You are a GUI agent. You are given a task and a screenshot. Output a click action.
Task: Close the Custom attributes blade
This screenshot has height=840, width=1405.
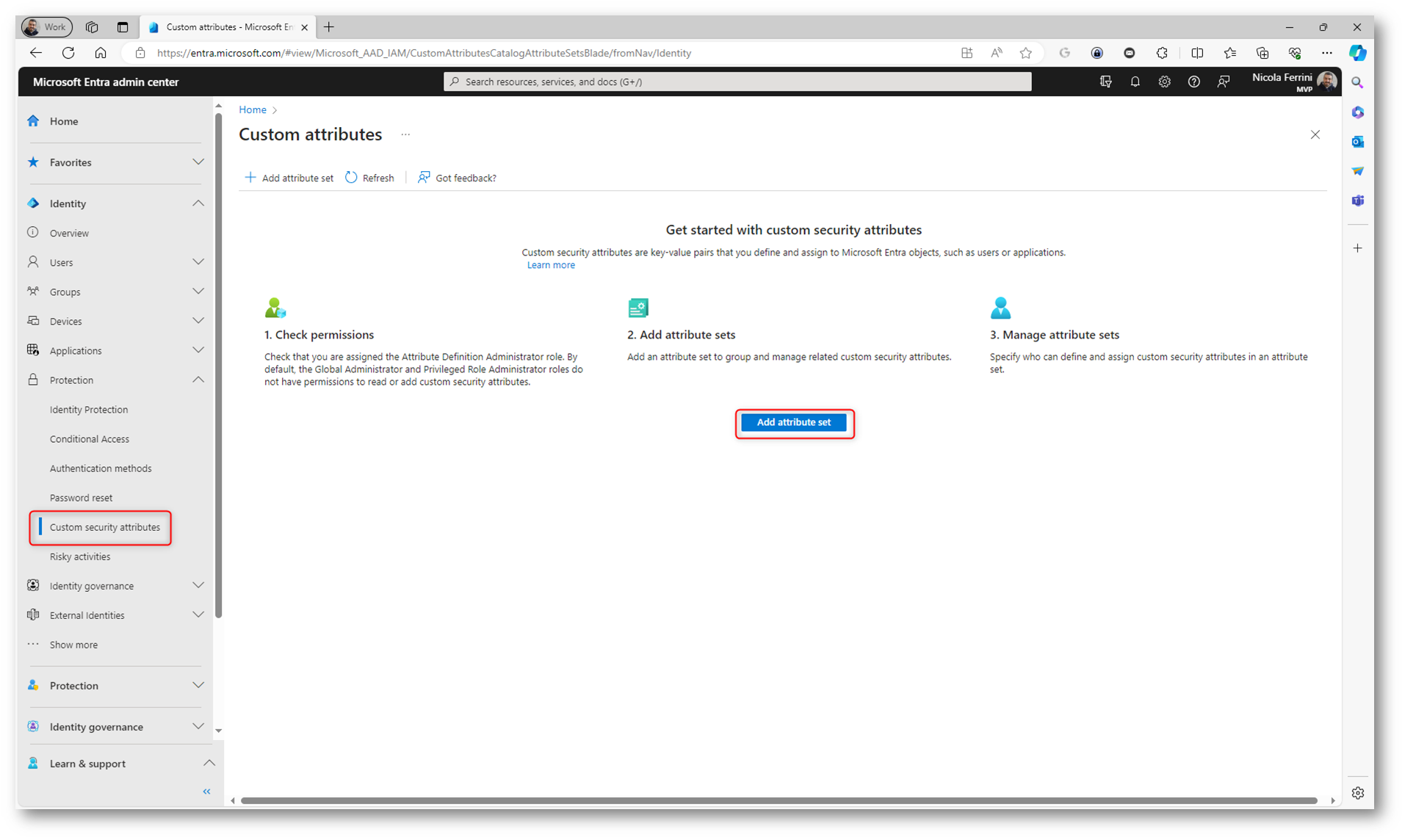click(1315, 134)
